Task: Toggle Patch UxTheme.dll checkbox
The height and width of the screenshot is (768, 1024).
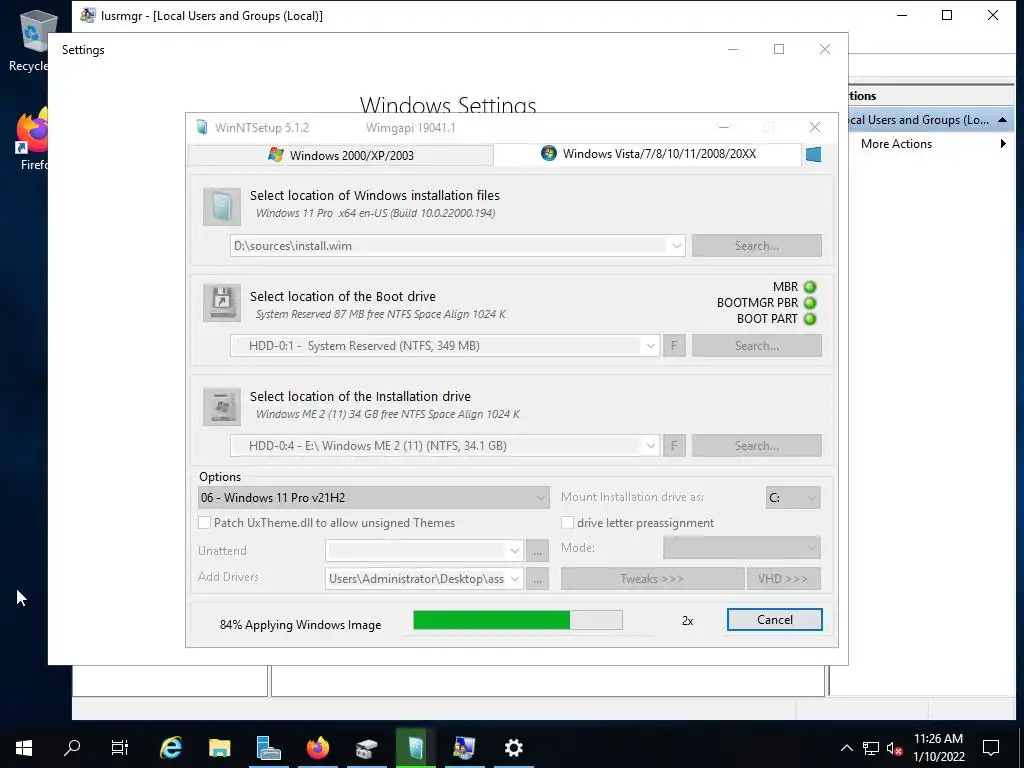Action: (x=204, y=523)
